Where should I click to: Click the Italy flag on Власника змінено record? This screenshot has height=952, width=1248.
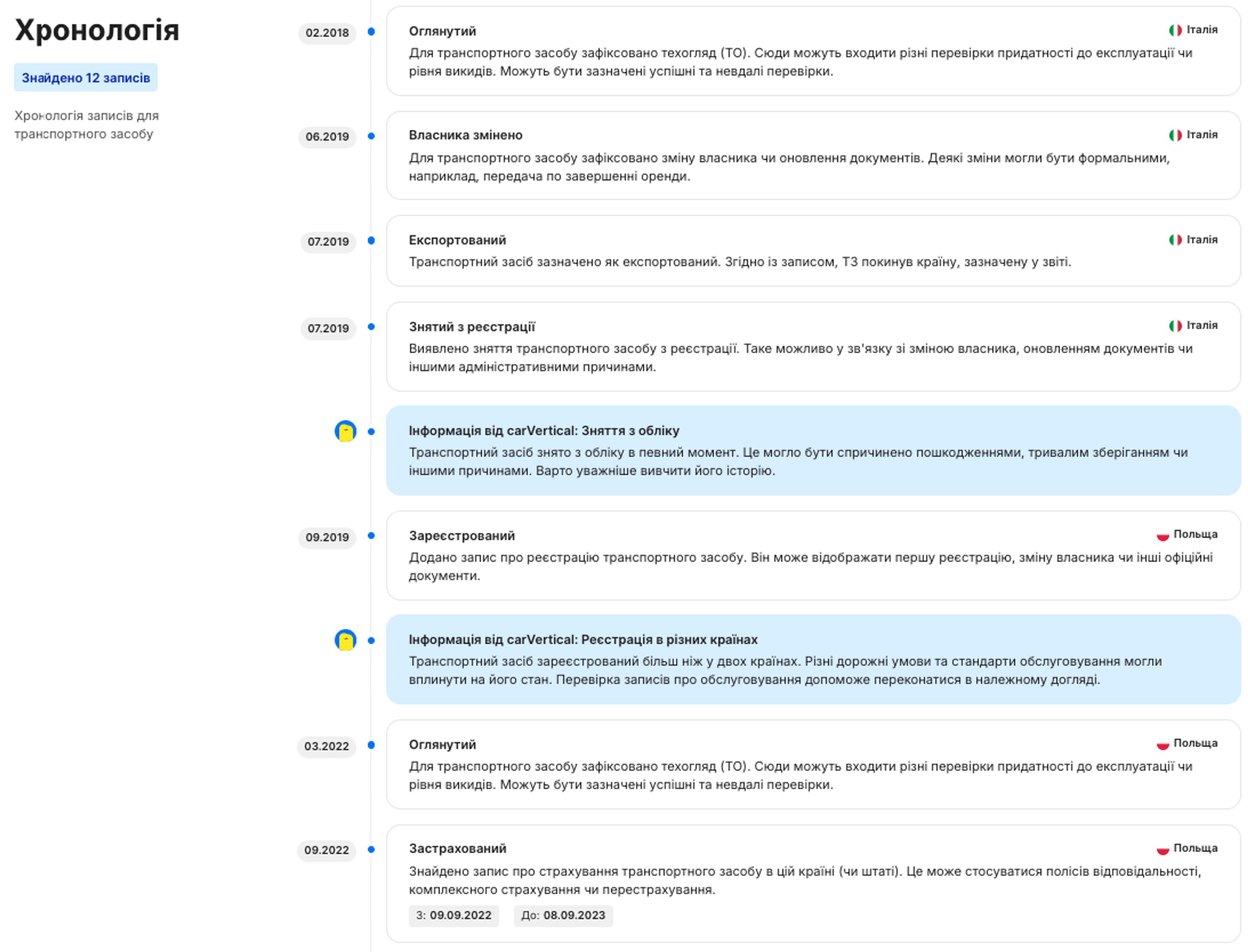pos(1175,135)
